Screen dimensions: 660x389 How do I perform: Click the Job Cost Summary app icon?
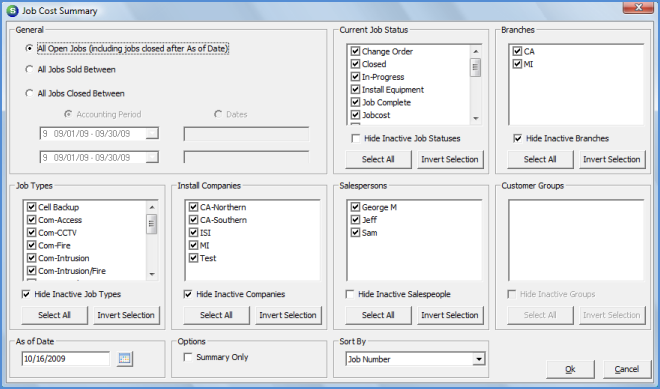[13, 11]
